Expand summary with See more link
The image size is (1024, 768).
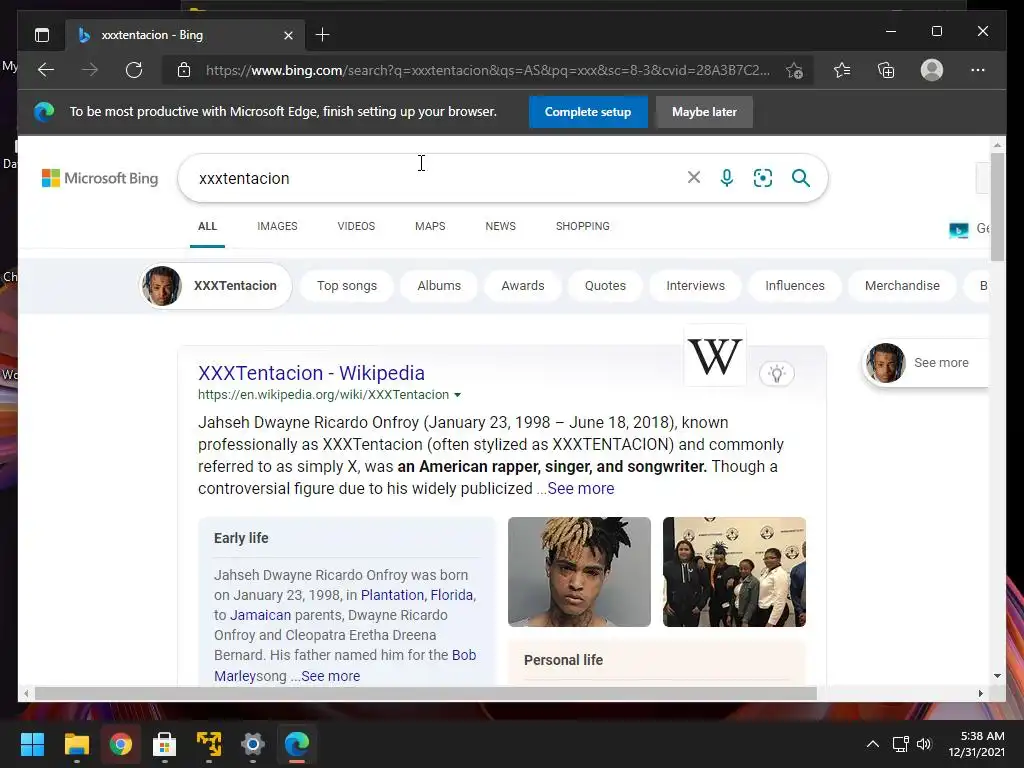tap(581, 488)
